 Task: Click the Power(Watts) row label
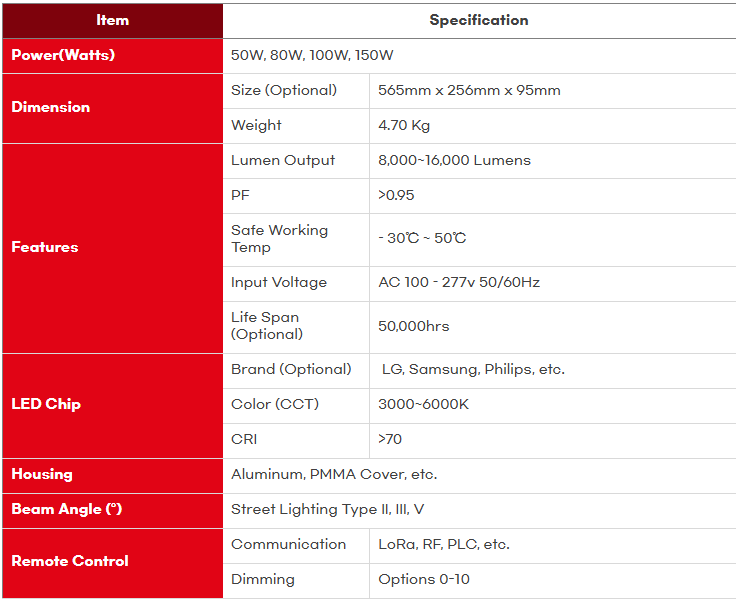pos(63,55)
